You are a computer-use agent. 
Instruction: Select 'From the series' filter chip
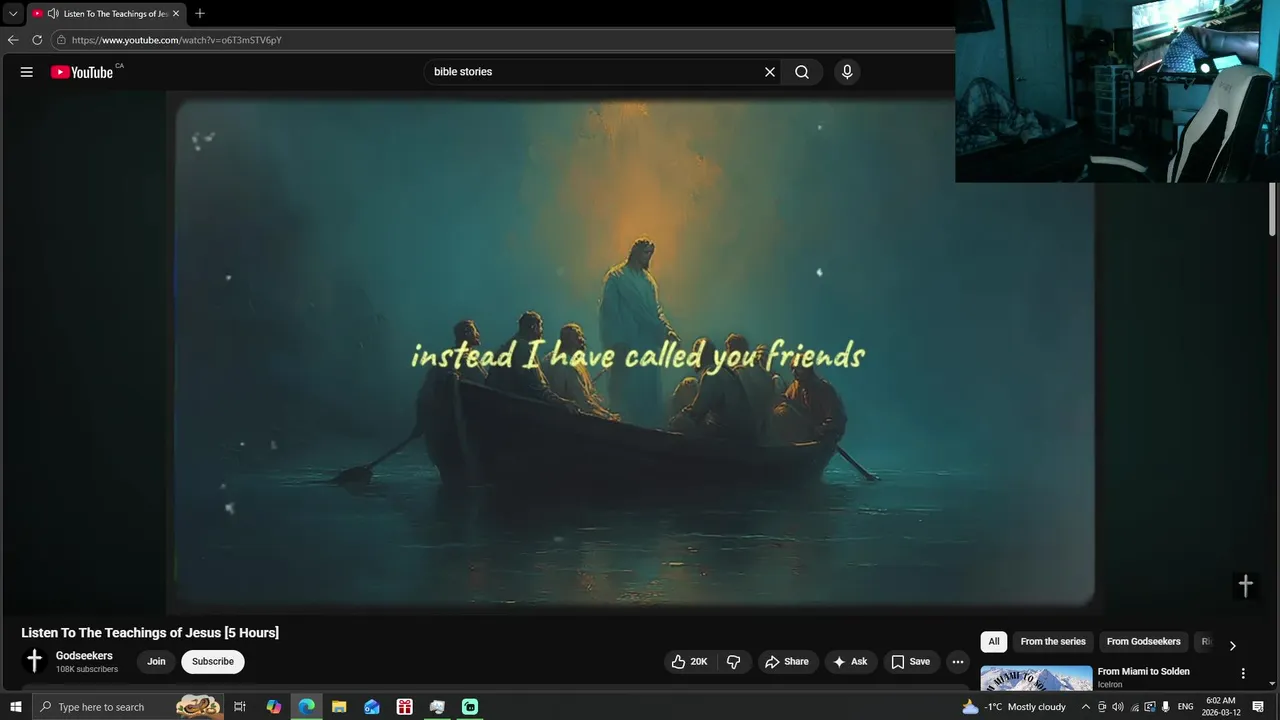coord(1053,642)
